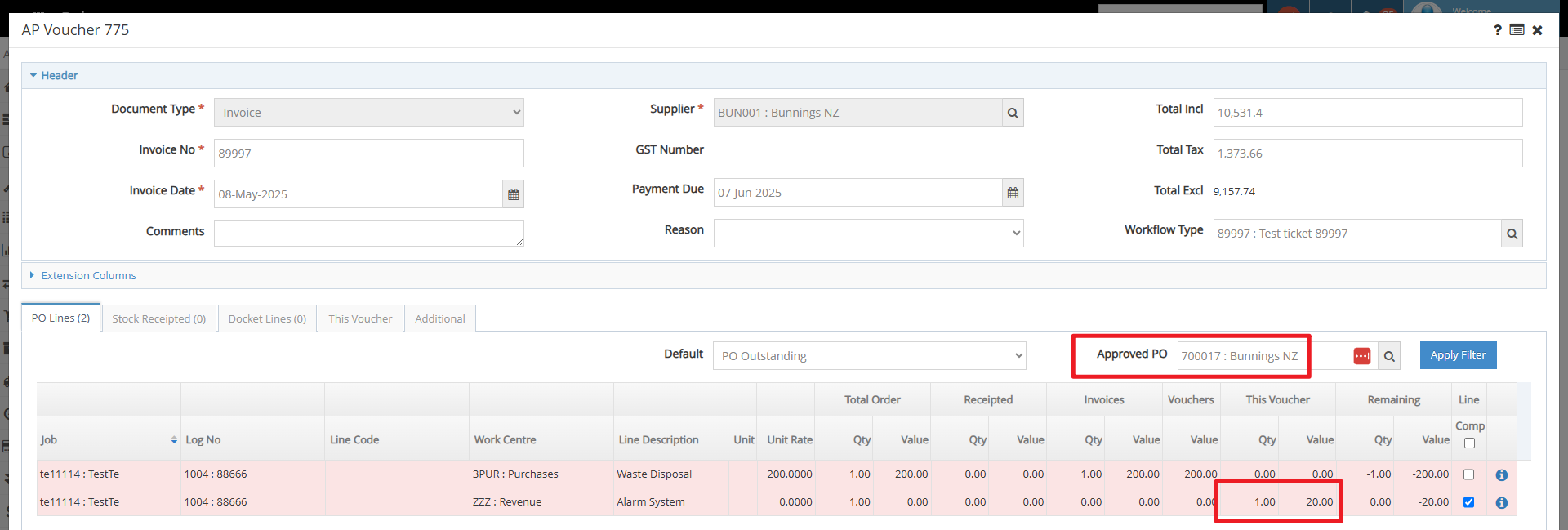The image size is (1568, 530).
Task: Open the Default PO Outstanding dropdown
Action: [x=869, y=356]
